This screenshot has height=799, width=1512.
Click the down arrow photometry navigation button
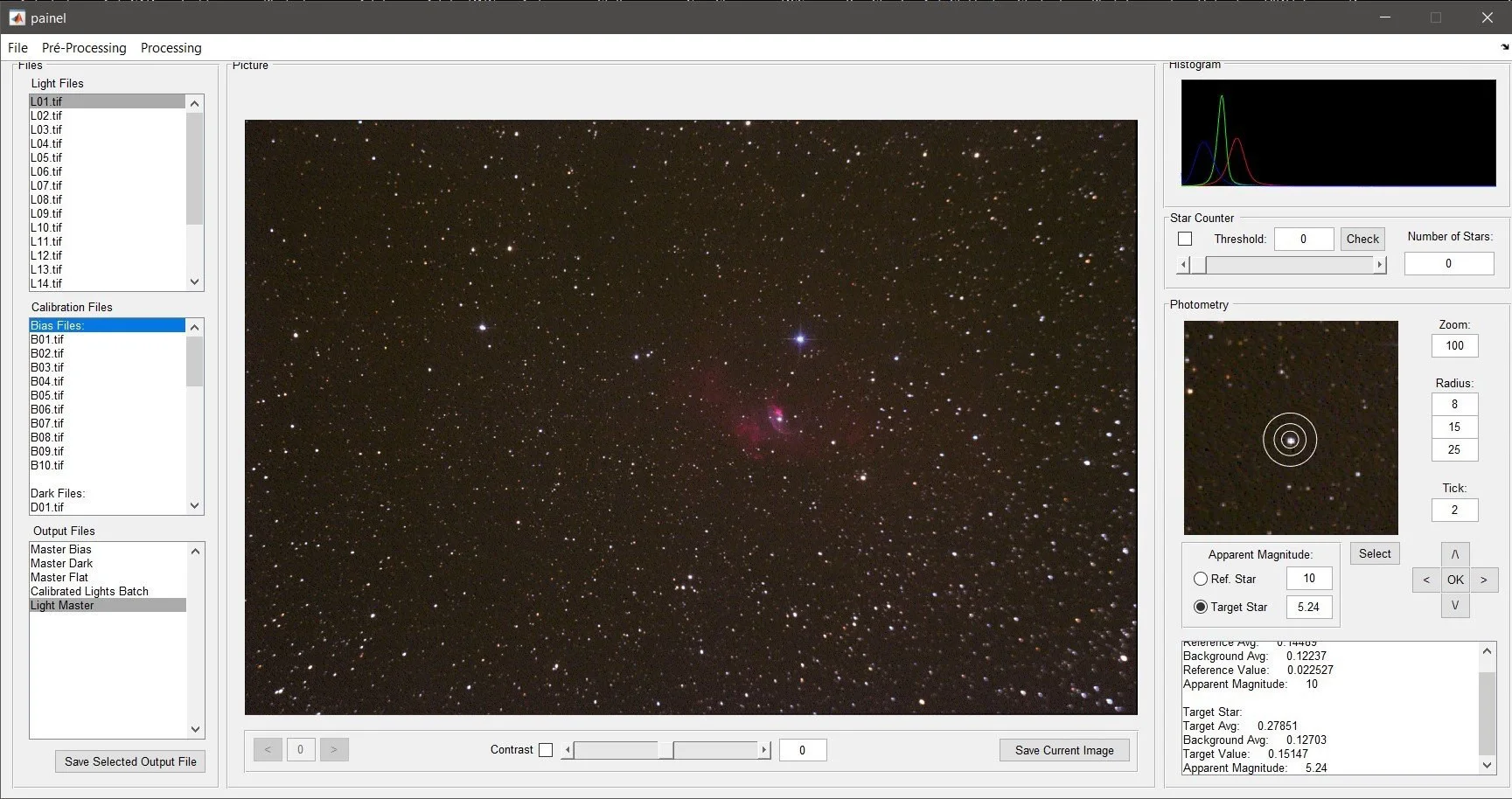click(x=1454, y=605)
